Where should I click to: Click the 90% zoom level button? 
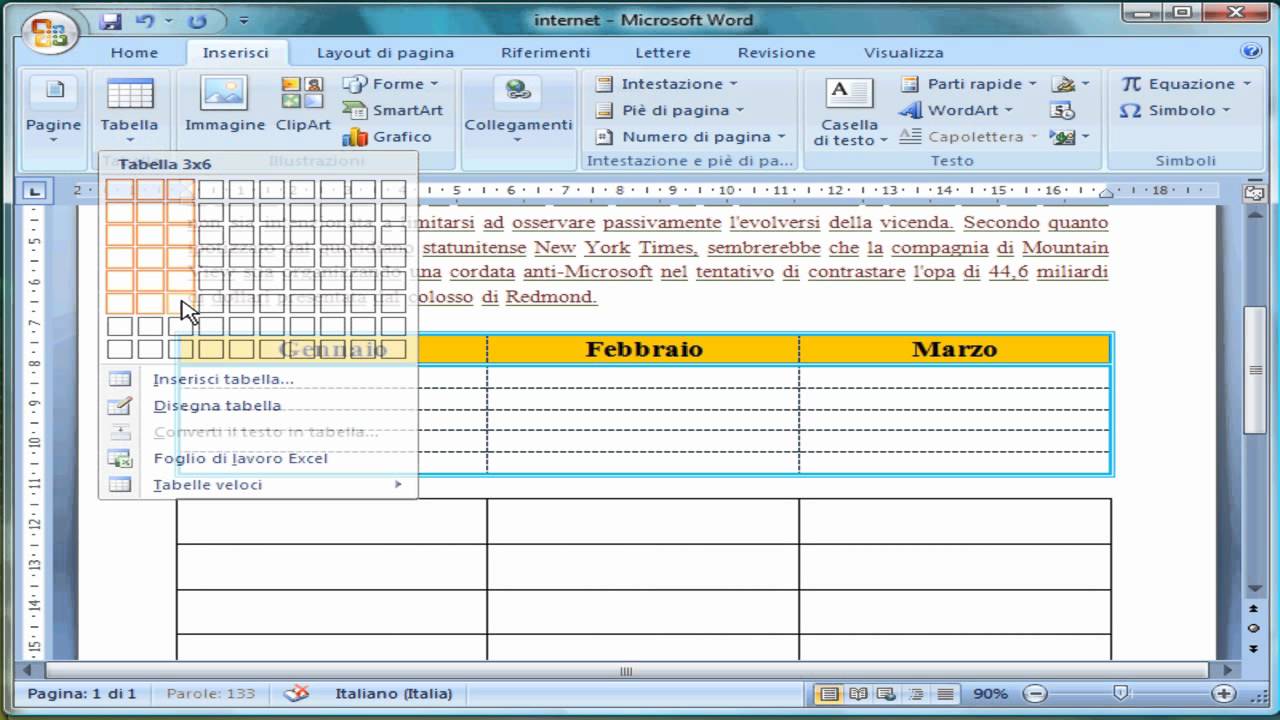(990, 693)
